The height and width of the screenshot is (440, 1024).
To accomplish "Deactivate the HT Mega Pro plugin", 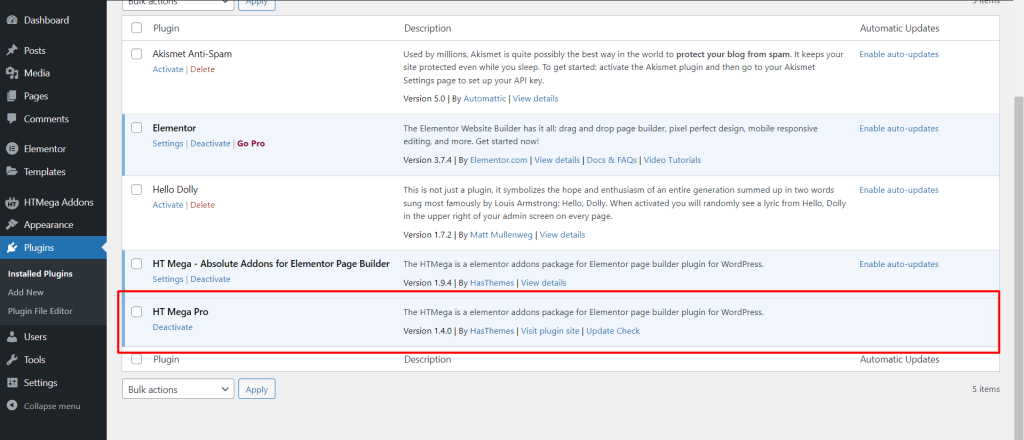I will [173, 328].
